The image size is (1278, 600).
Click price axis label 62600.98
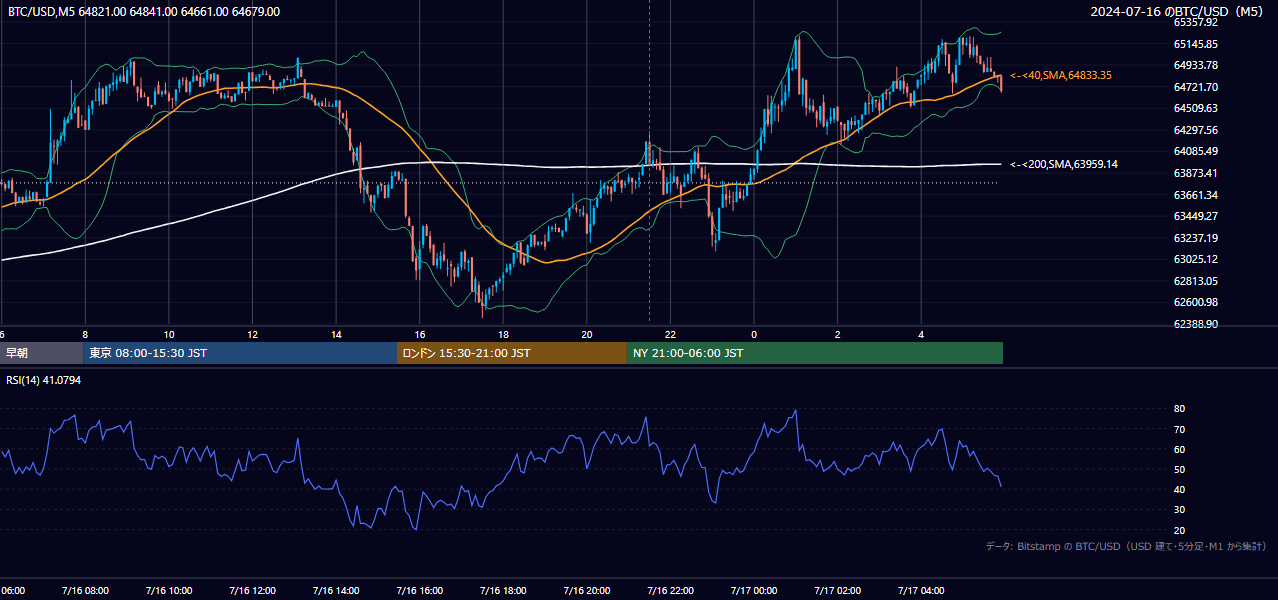click(x=1196, y=302)
